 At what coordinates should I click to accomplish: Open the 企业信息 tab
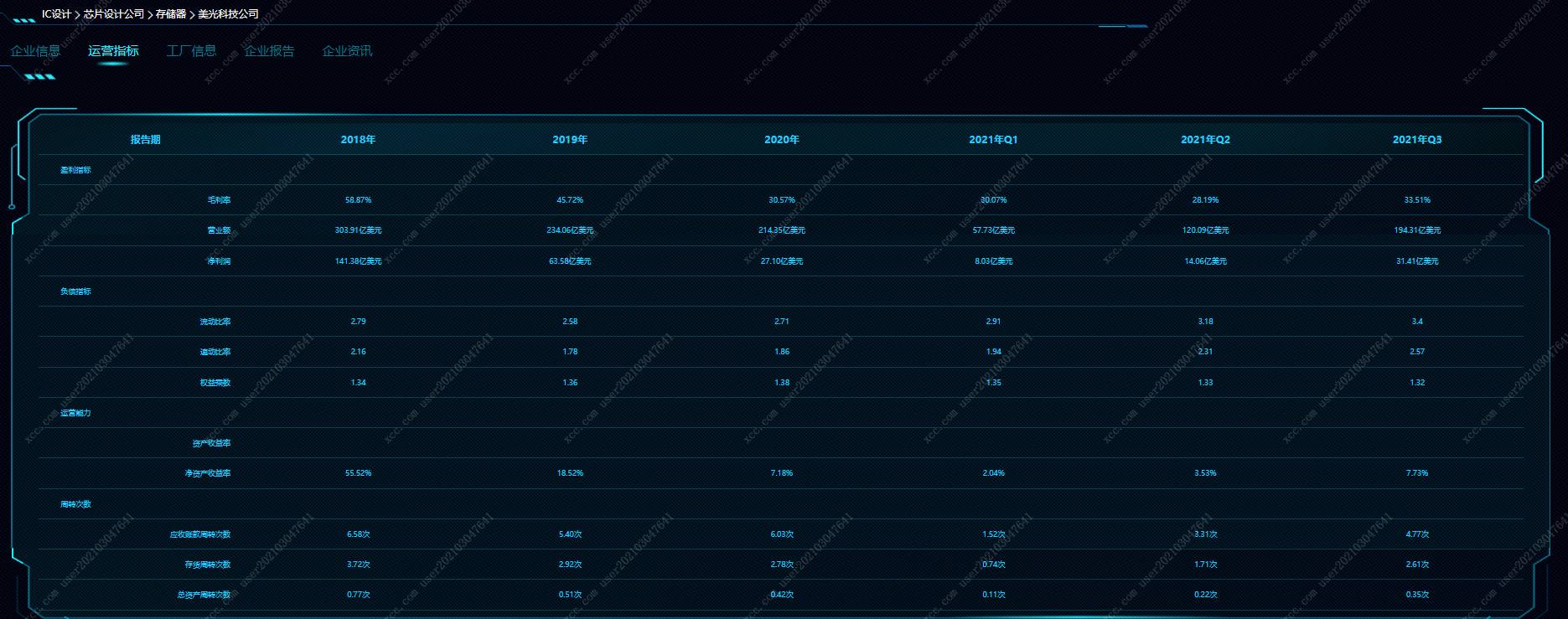35,51
